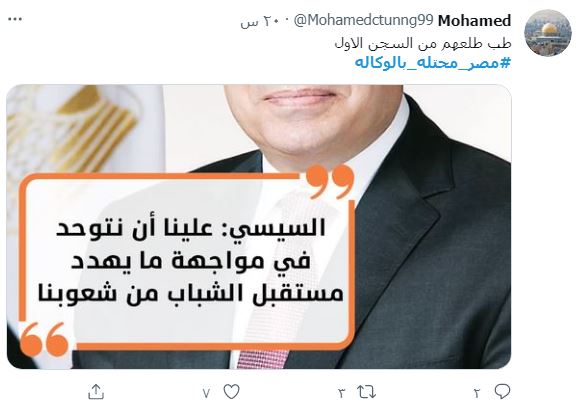Click the display name Mohamed
The width and height of the screenshot is (583, 403).
pos(474,21)
